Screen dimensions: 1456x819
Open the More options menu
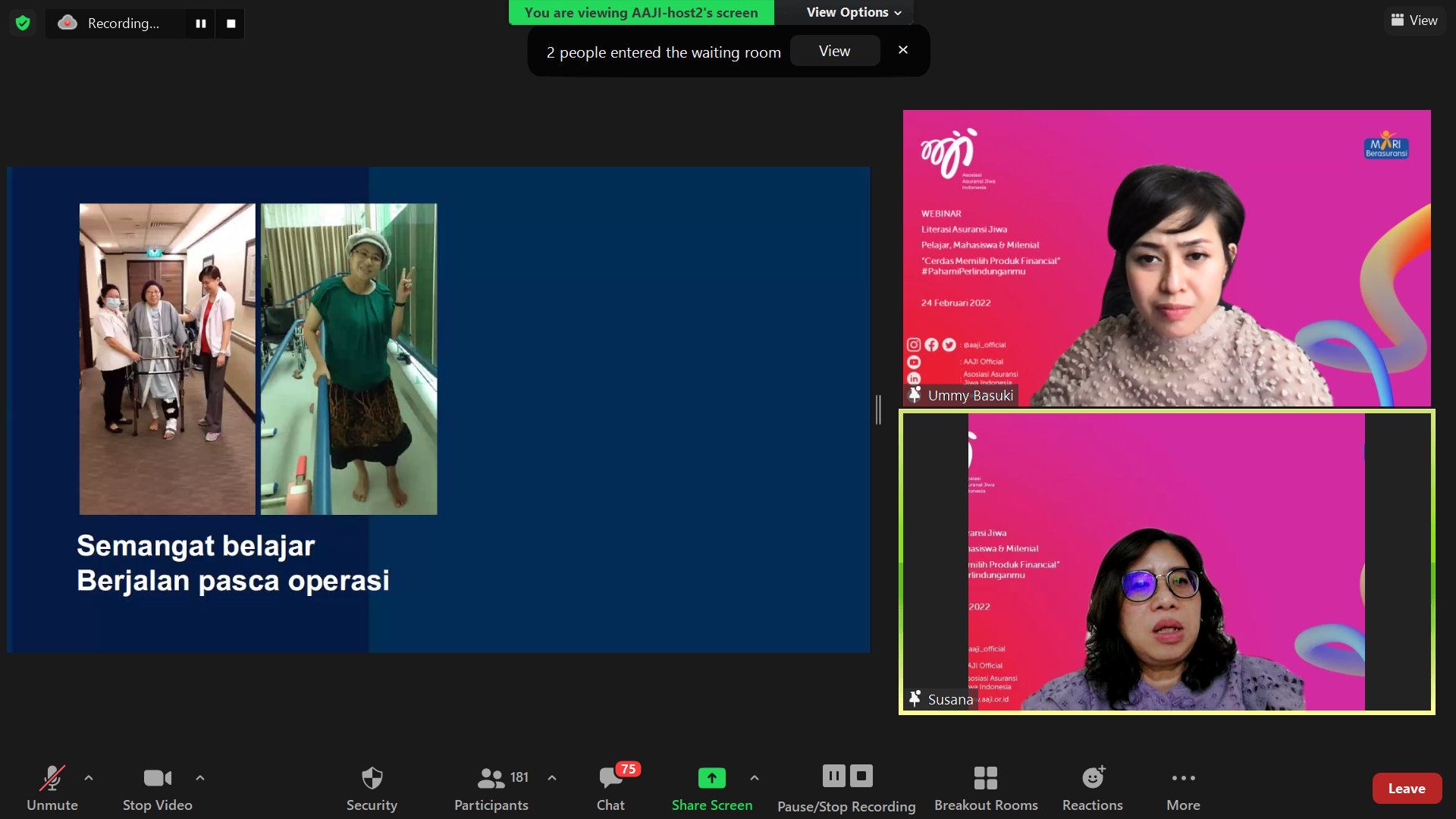pos(1183,789)
